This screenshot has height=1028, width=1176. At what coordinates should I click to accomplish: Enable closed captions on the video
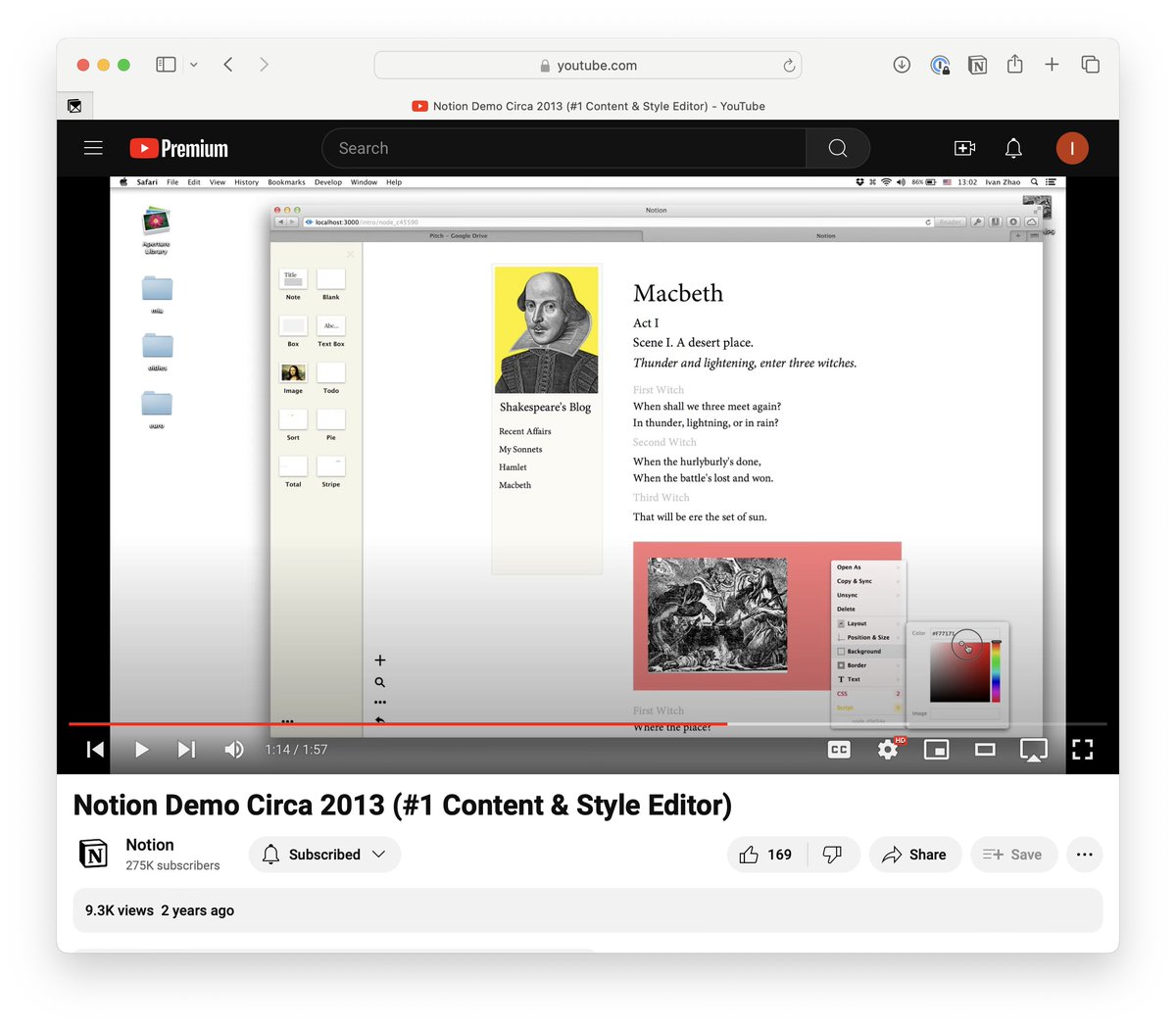click(838, 749)
